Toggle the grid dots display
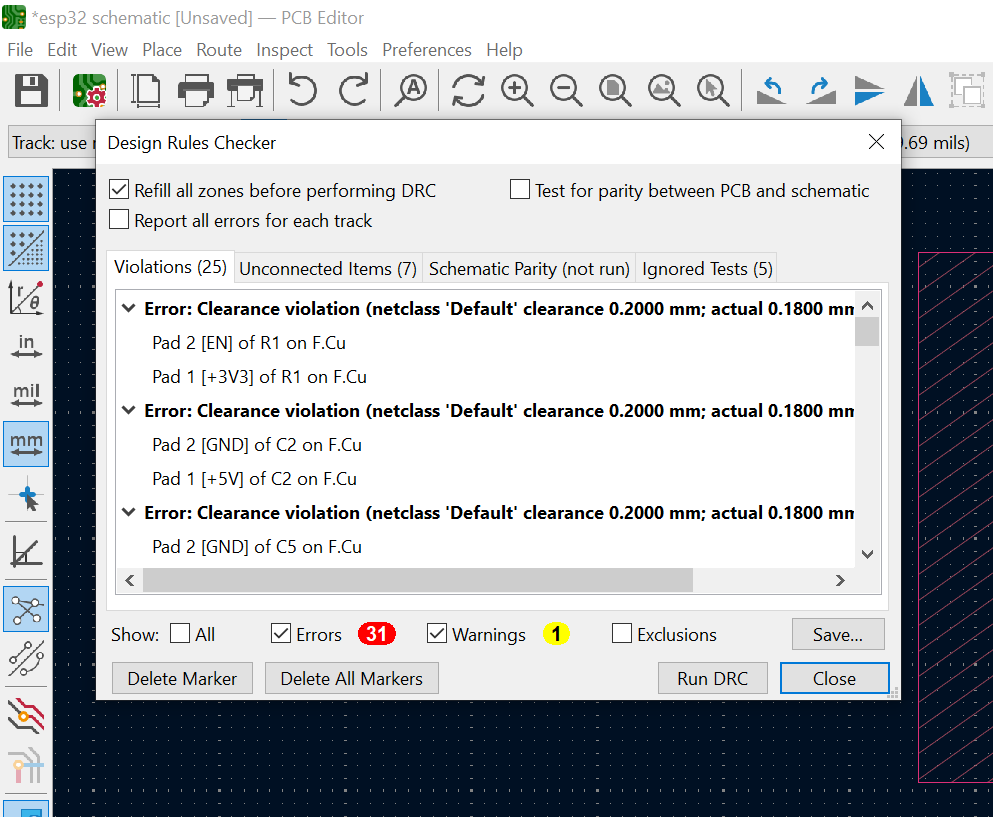The image size is (993, 817). pyautogui.click(x=26, y=199)
